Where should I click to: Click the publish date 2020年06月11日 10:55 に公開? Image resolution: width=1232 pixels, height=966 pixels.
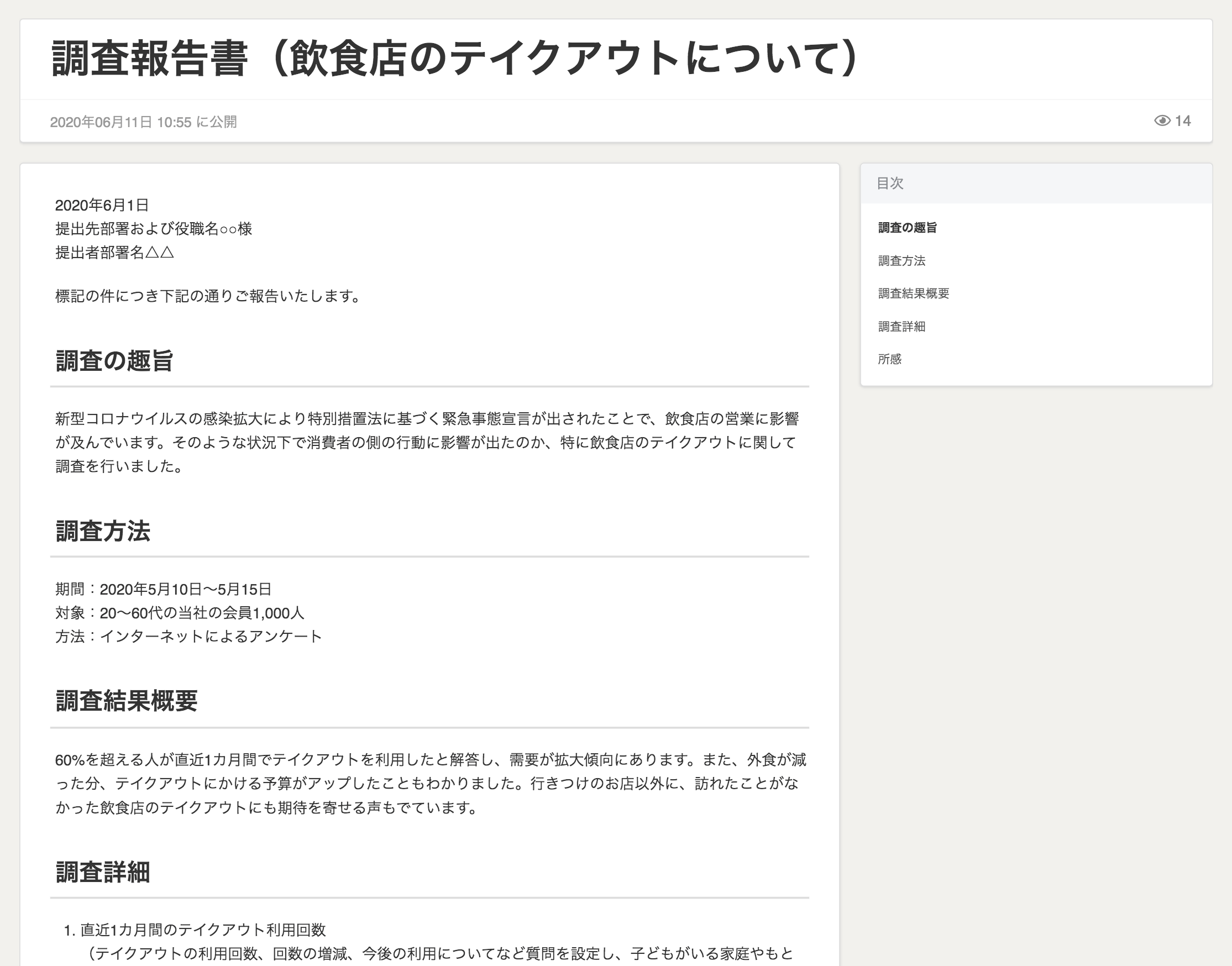143,122
